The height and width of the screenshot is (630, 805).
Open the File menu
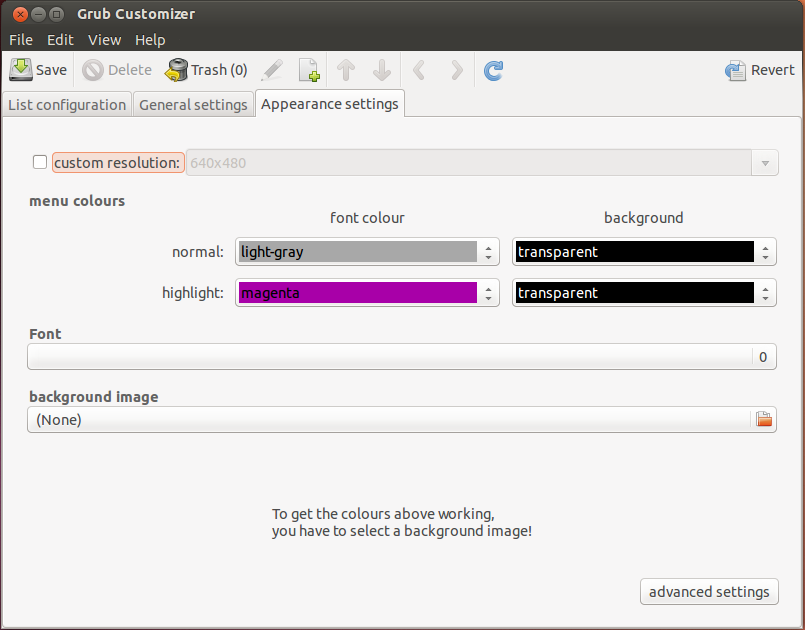[x=21, y=40]
